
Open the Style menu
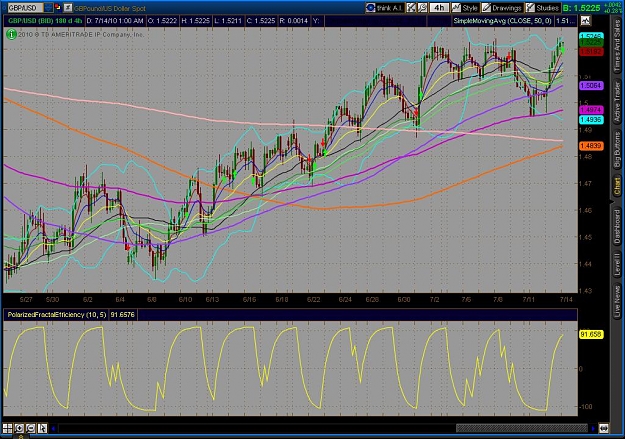pos(465,8)
